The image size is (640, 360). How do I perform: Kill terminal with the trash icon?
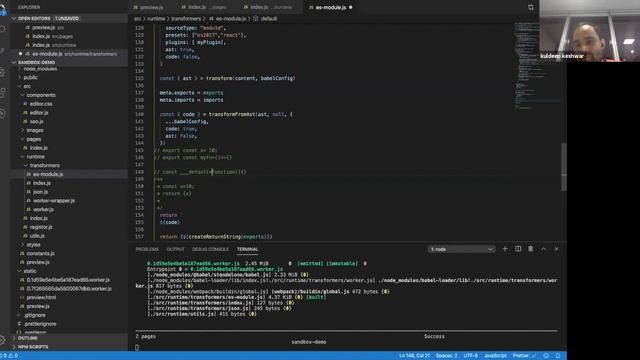point(531,249)
